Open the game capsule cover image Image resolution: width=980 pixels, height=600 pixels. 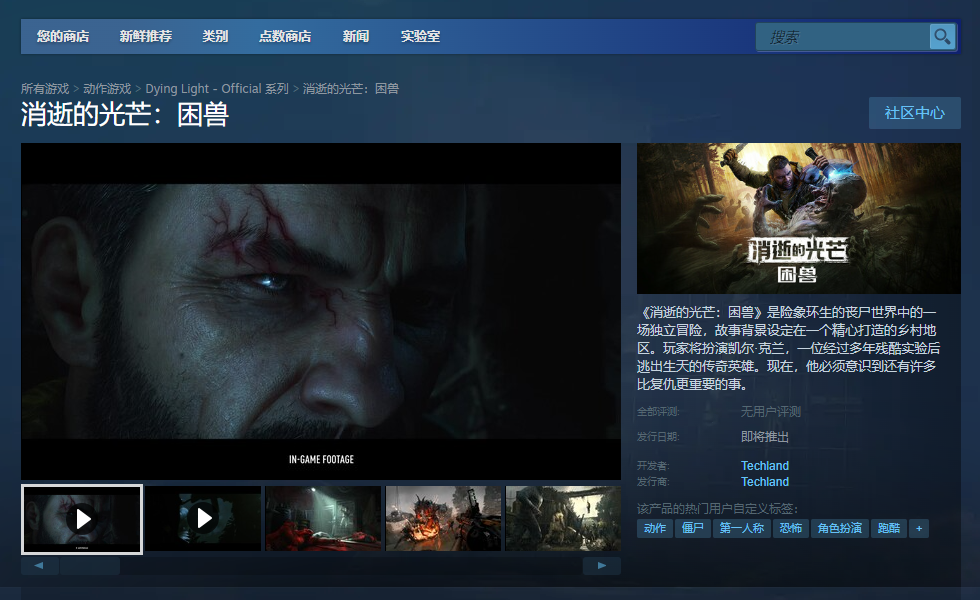pos(798,218)
